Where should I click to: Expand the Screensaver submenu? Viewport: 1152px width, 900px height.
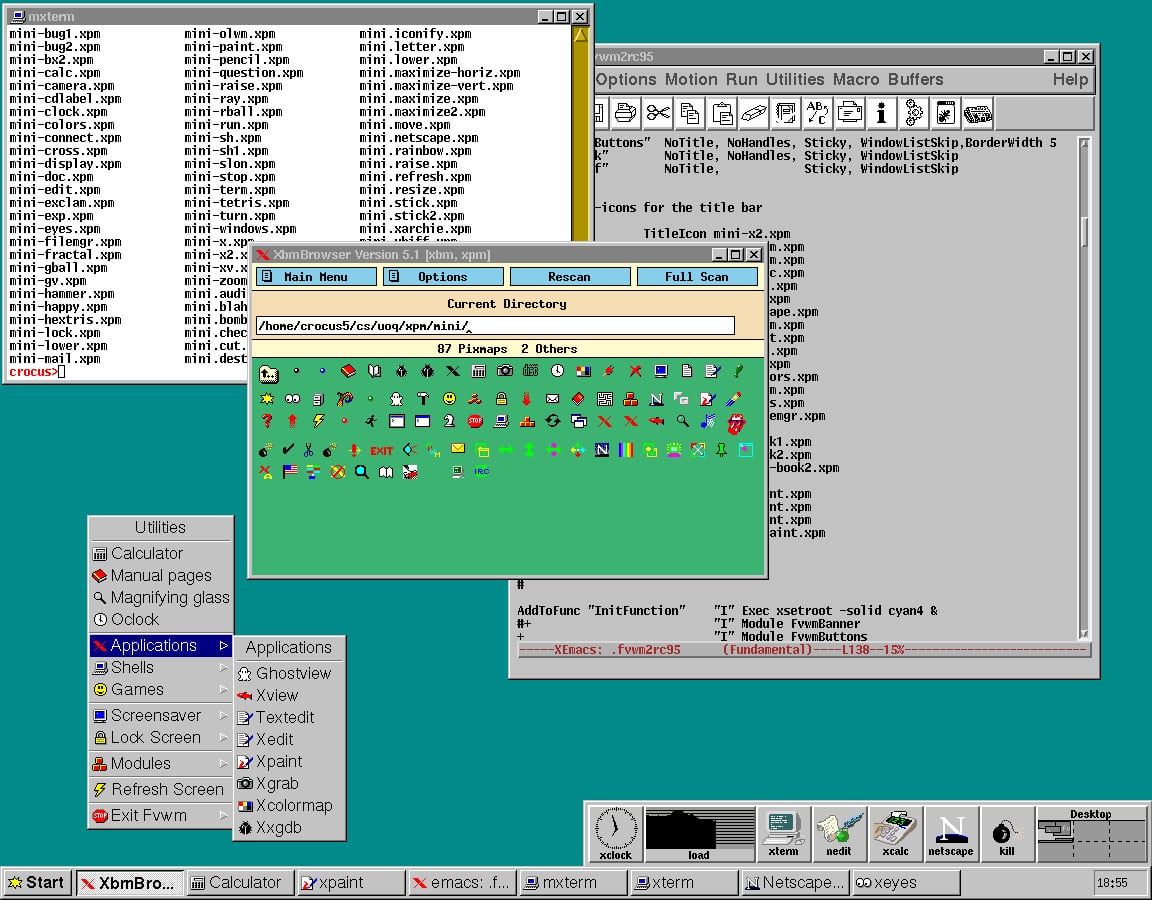pyautogui.click(x=222, y=714)
